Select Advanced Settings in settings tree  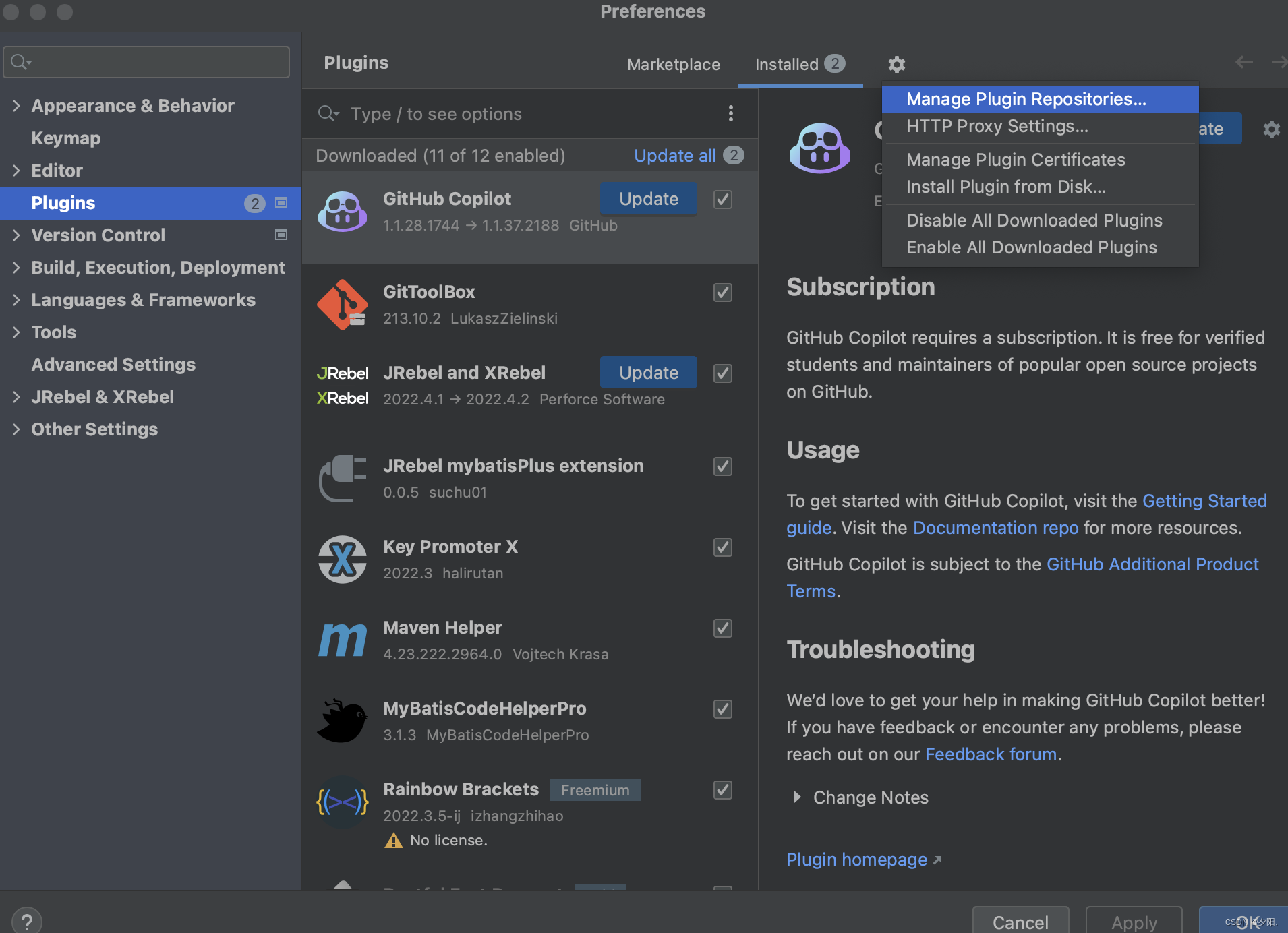(x=113, y=365)
